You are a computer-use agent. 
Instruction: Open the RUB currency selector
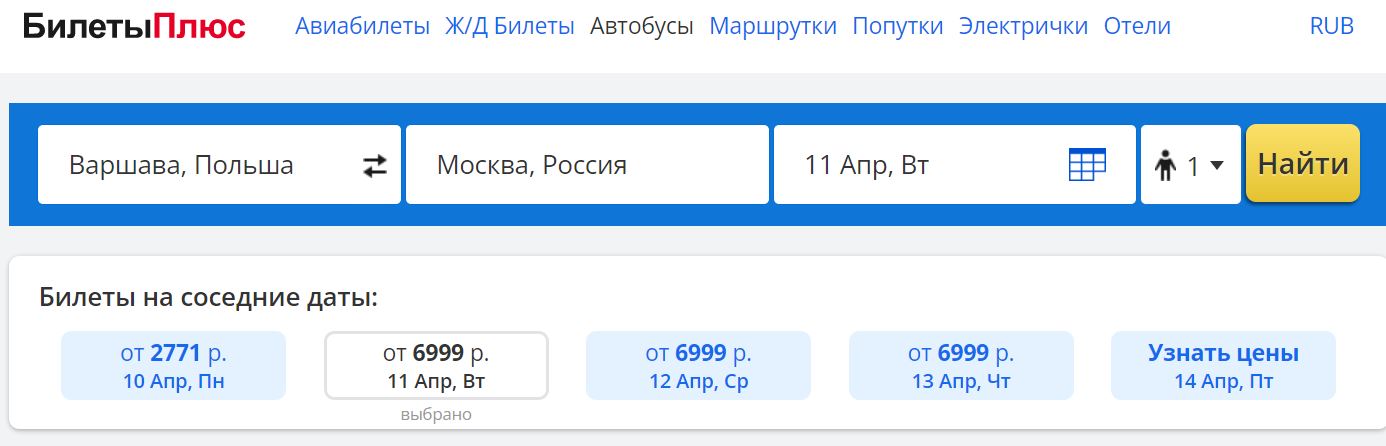coord(1331,27)
